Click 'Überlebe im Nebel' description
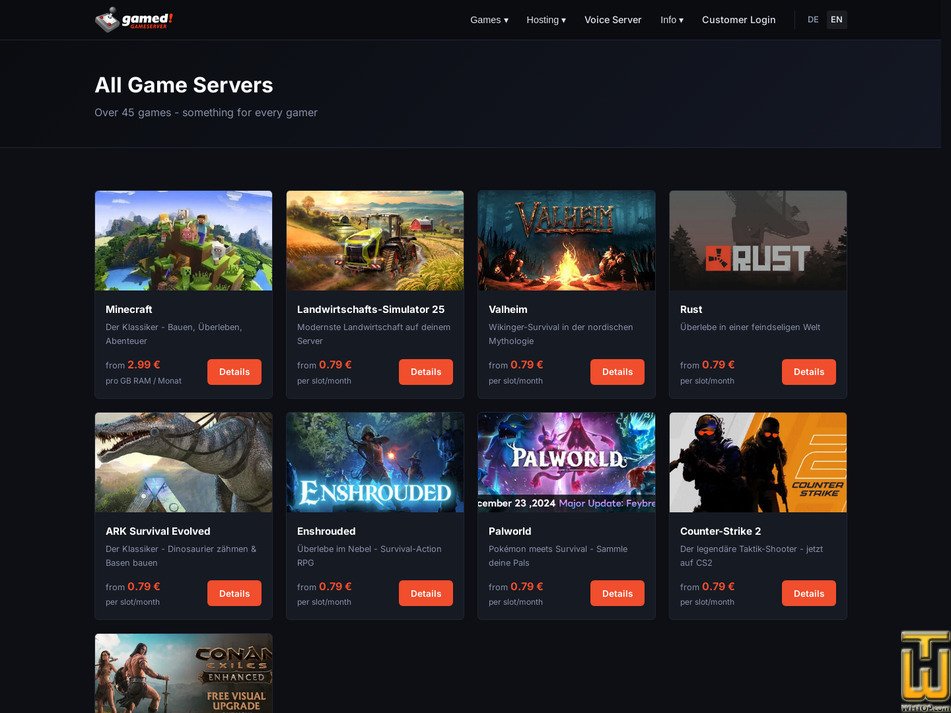Screen dimensions: 951x713 click(369, 556)
